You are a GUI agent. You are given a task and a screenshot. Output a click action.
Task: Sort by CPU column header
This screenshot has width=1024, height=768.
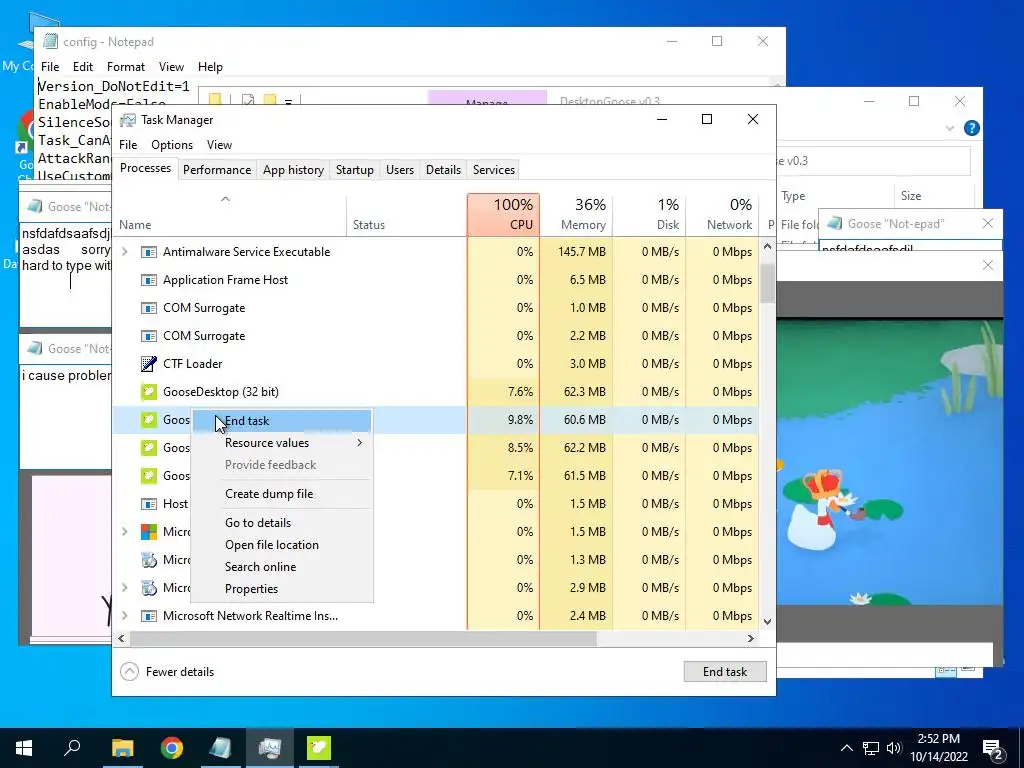coord(504,215)
